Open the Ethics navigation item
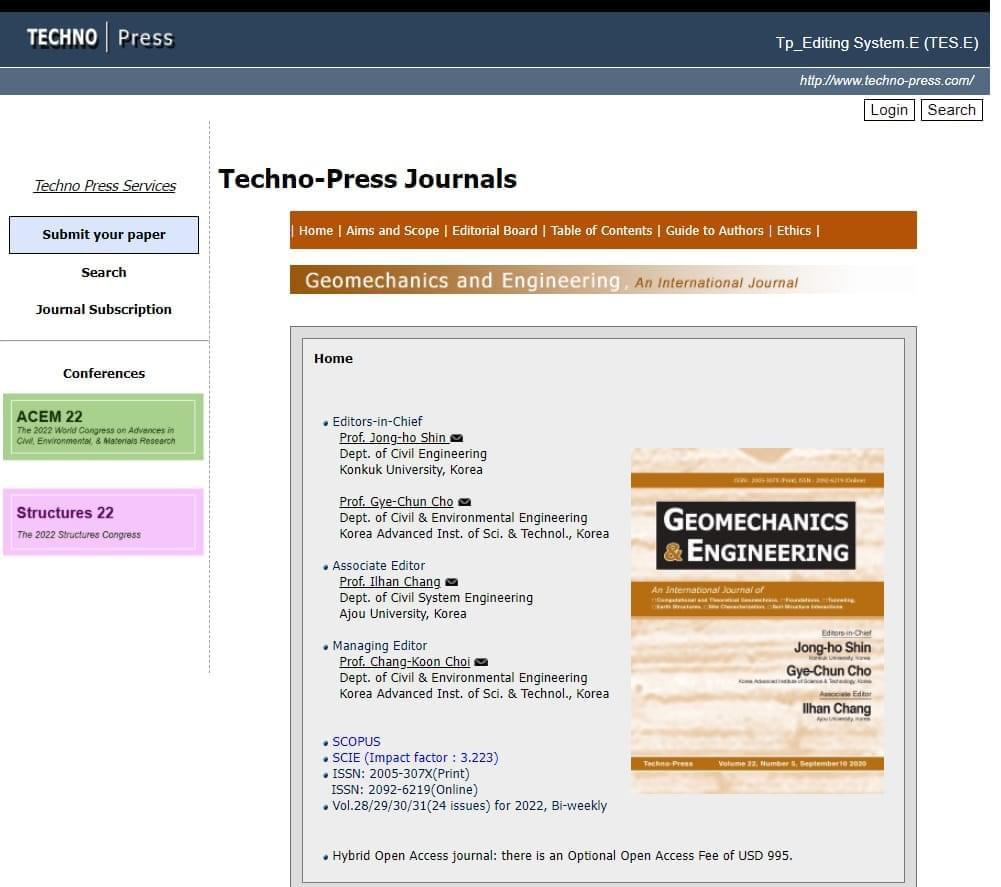 794,231
